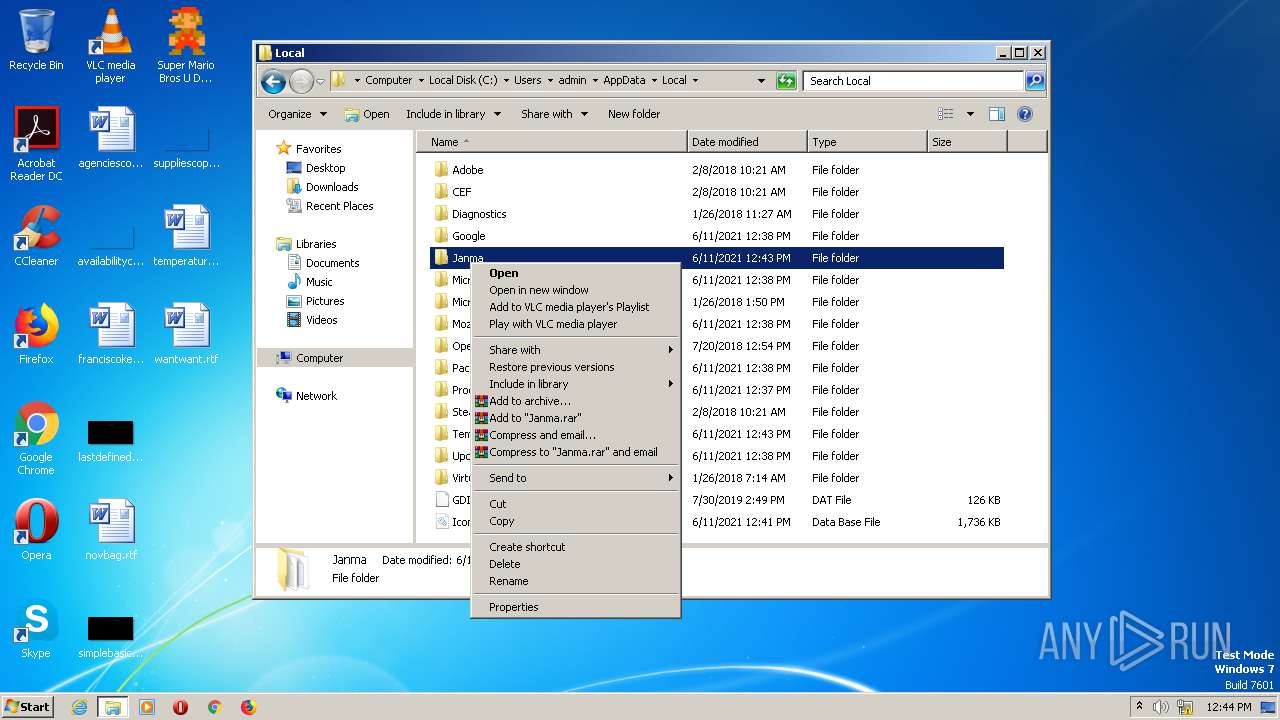This screenshot has width=1280, height=720.
Task: Open Super Mario Bros desktop icon
Action: click(185, 46)
